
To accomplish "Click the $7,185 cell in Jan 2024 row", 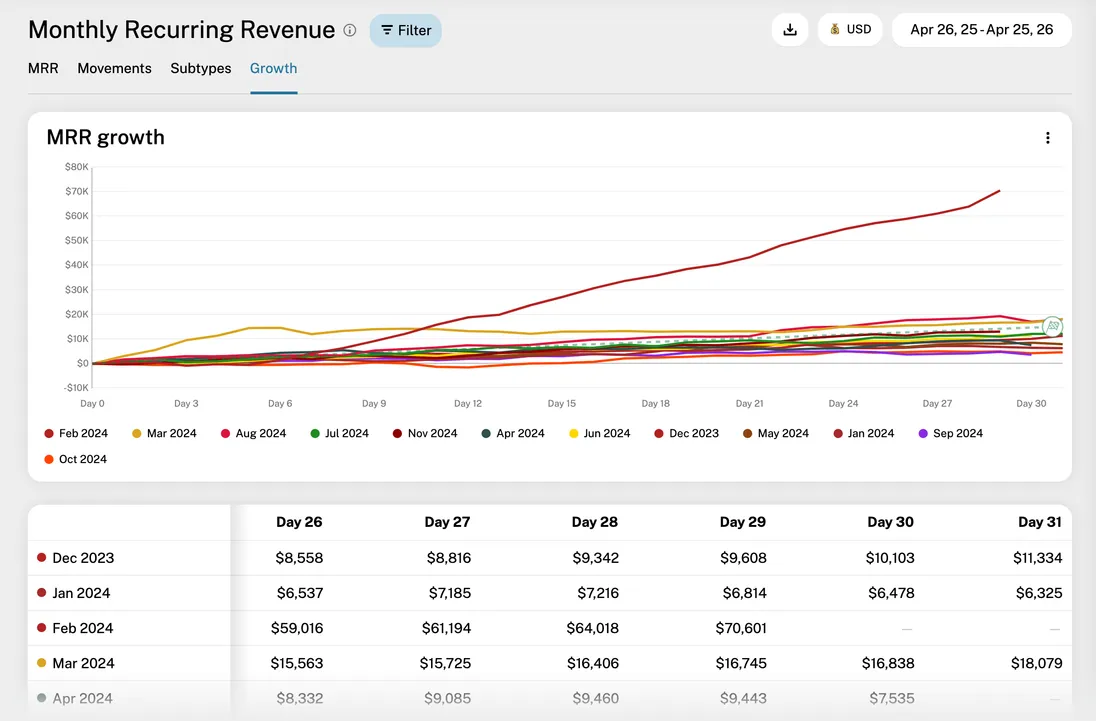I will coord(449,592).
